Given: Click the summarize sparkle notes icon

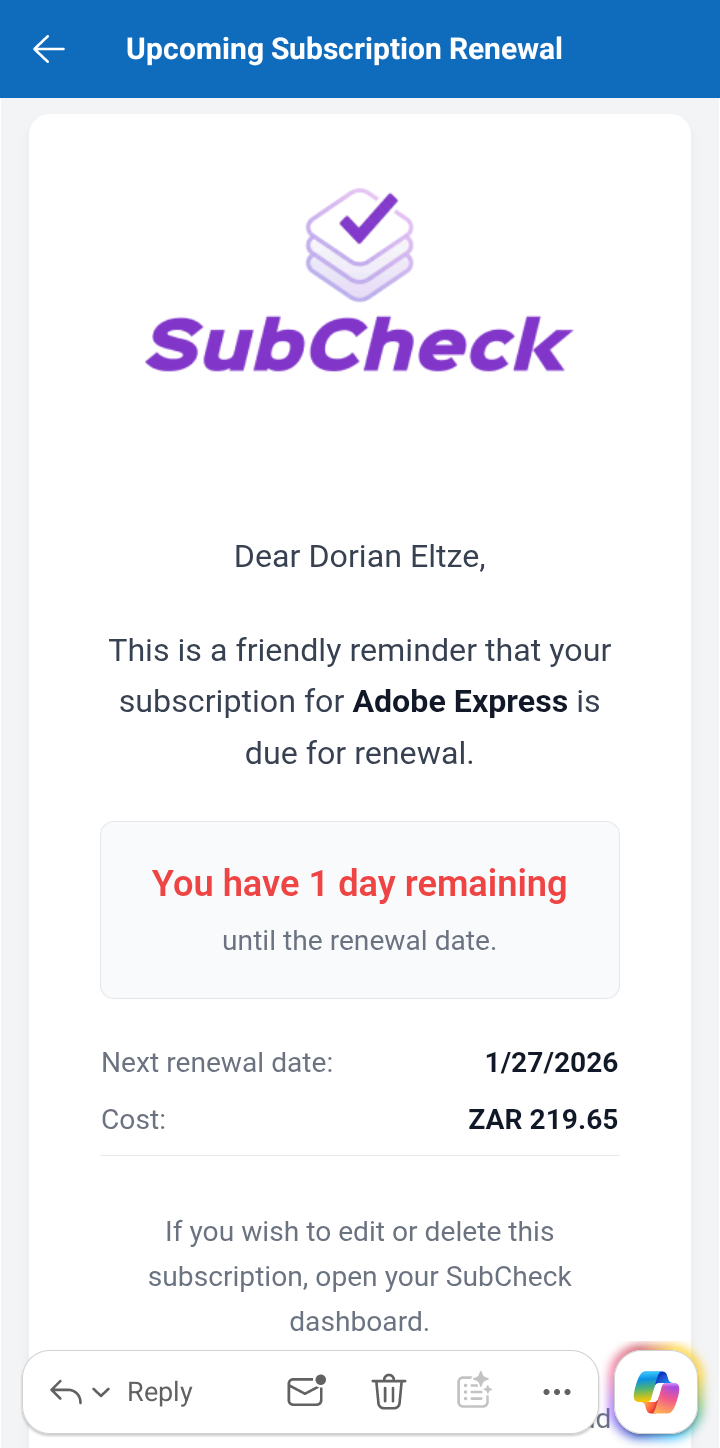Looking at the screenshot, I should click(x=473, y=1391).
